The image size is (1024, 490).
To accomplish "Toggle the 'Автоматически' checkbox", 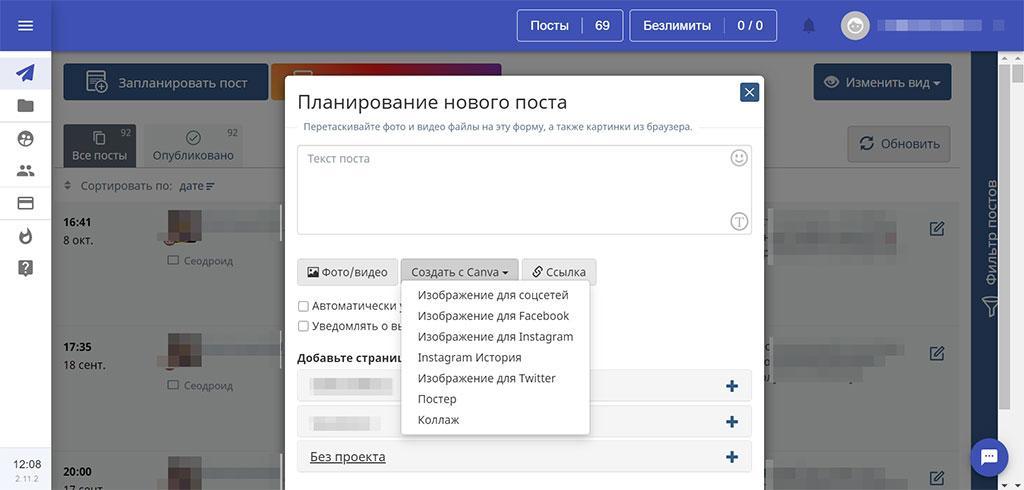I will click(x=303, y=306).
